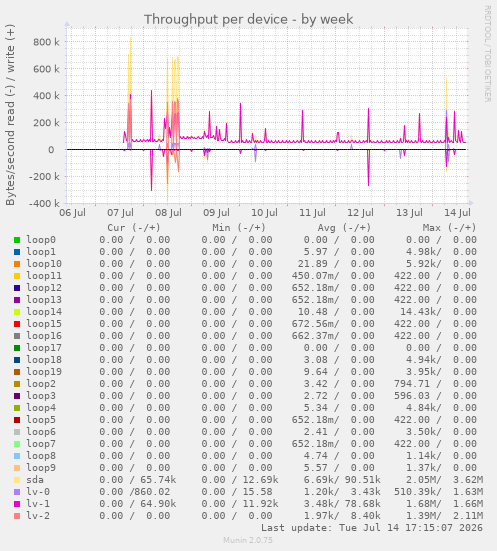Click the Max (-/+) column header
Screen dimensions: 497x551
pyautogui.click(x=449, y=228)
